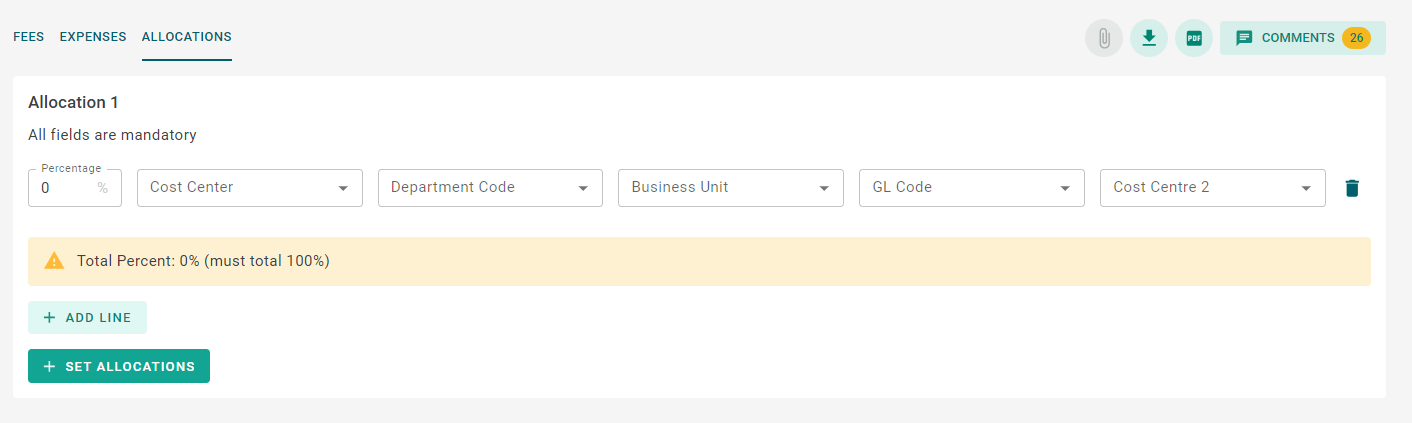The image size is (1412, 423).
Task: Open the Comments panel button
Action: point(1297,38)
